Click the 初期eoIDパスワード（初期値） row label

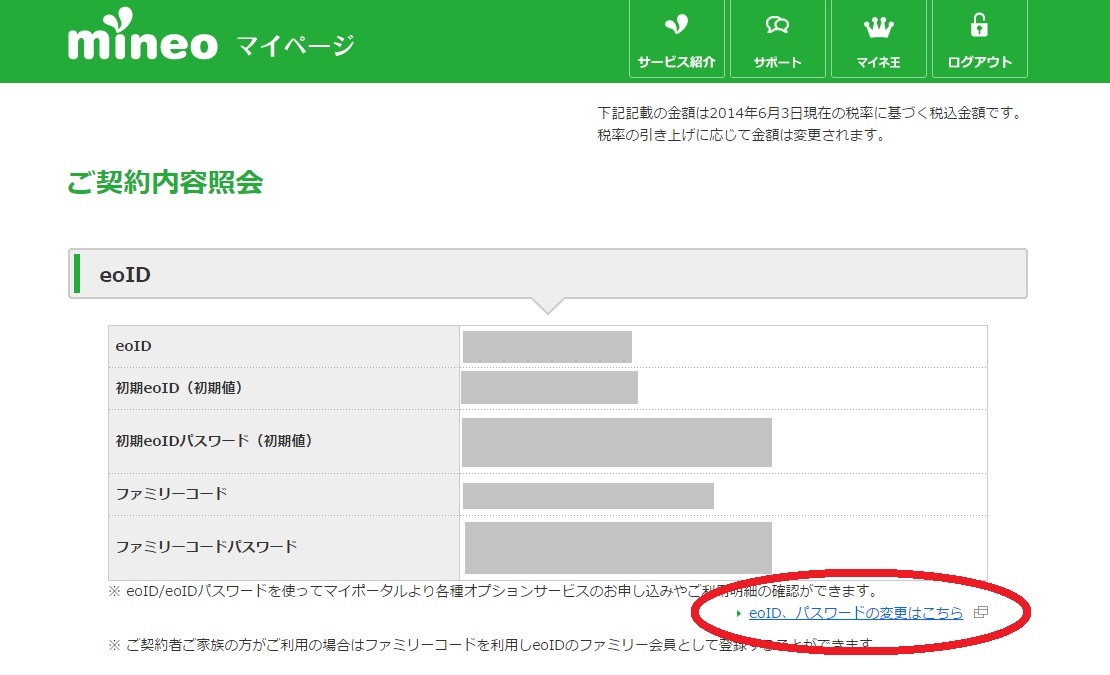(214, 440)
